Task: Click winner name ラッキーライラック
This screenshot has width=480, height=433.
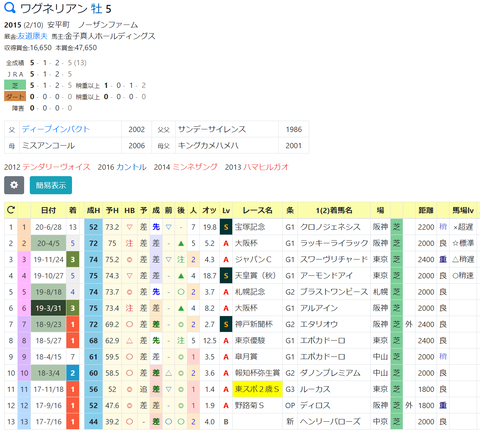Action: 334,243
